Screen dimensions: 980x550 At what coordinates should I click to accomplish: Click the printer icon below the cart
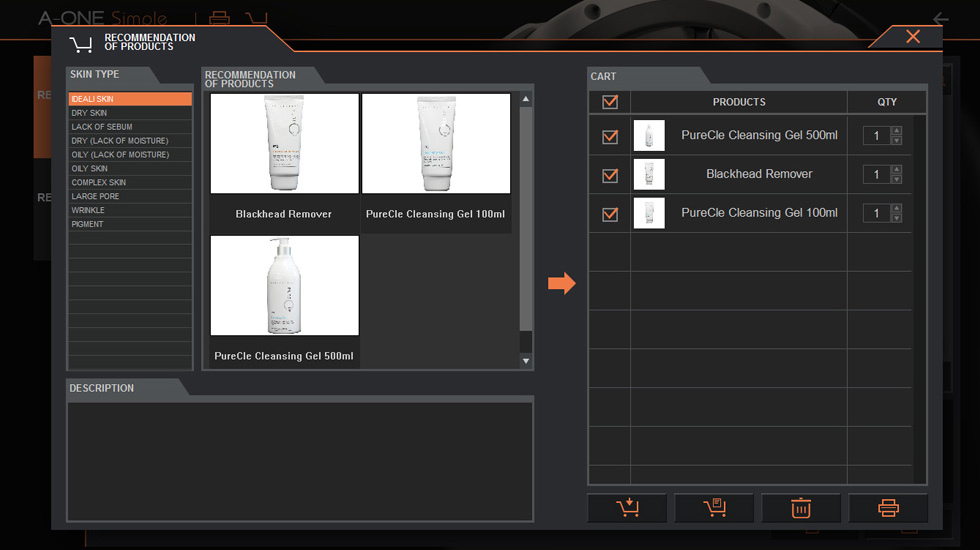pos(888,508)
